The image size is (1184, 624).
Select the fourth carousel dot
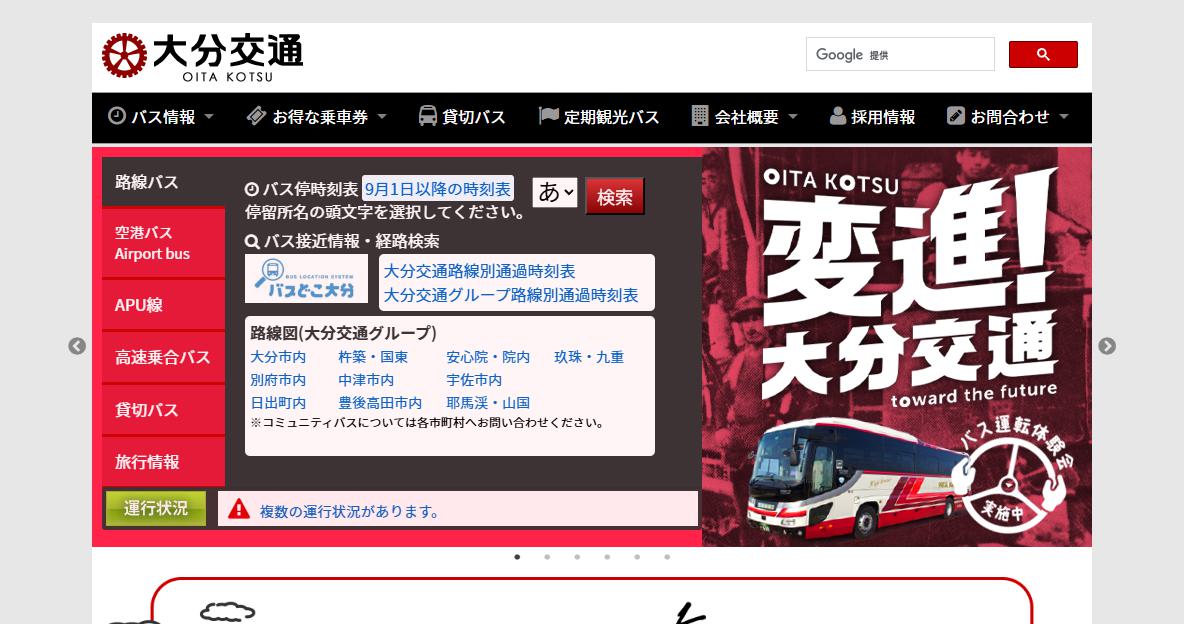[607, 557]
